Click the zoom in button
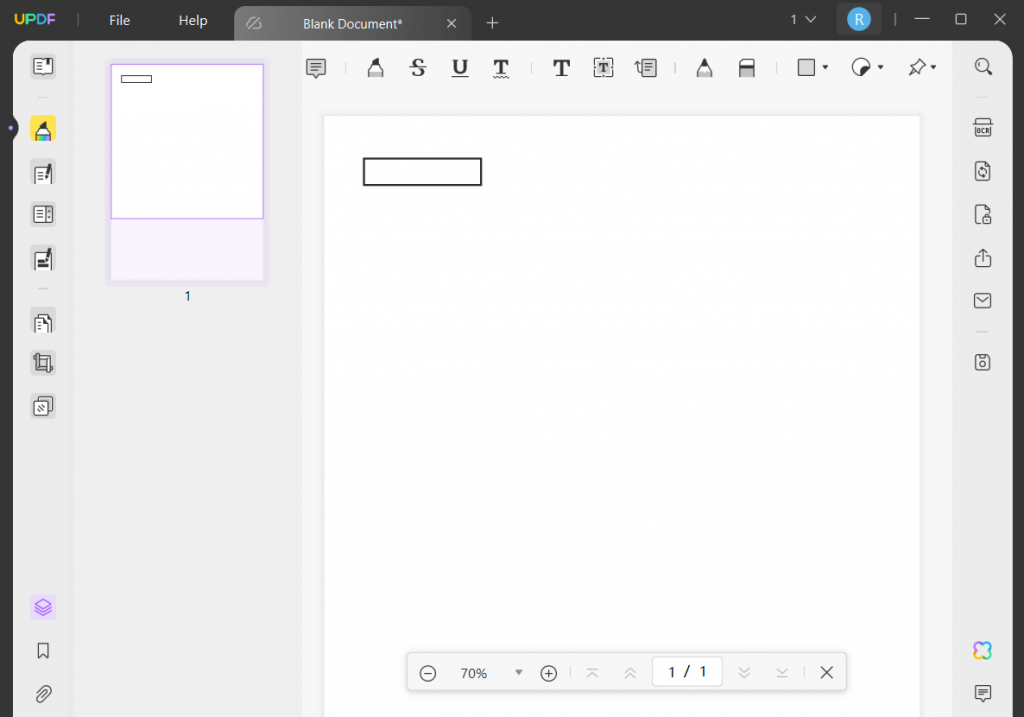 click(x=548, y=672)
